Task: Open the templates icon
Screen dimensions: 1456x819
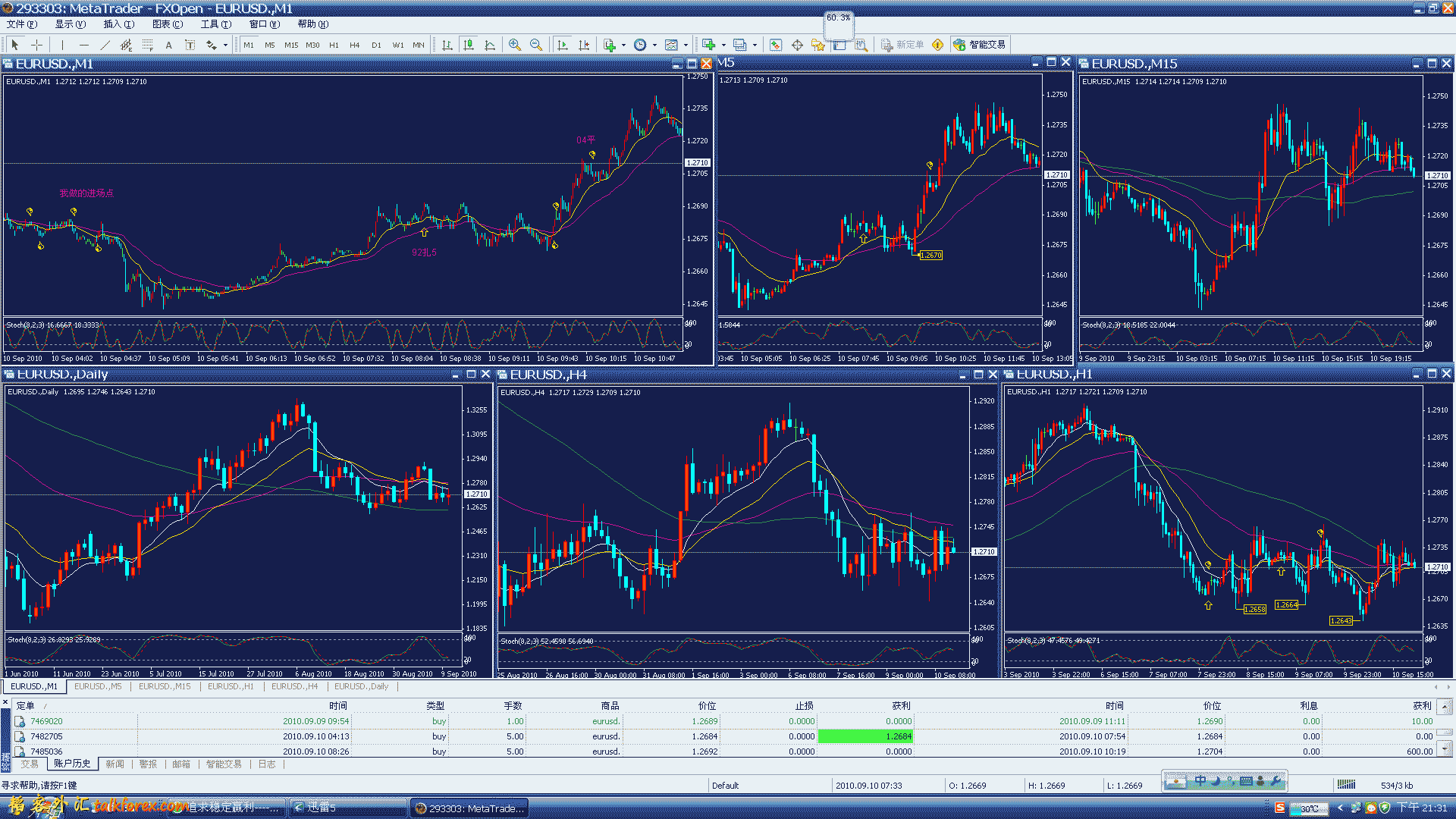Action: 671,45
